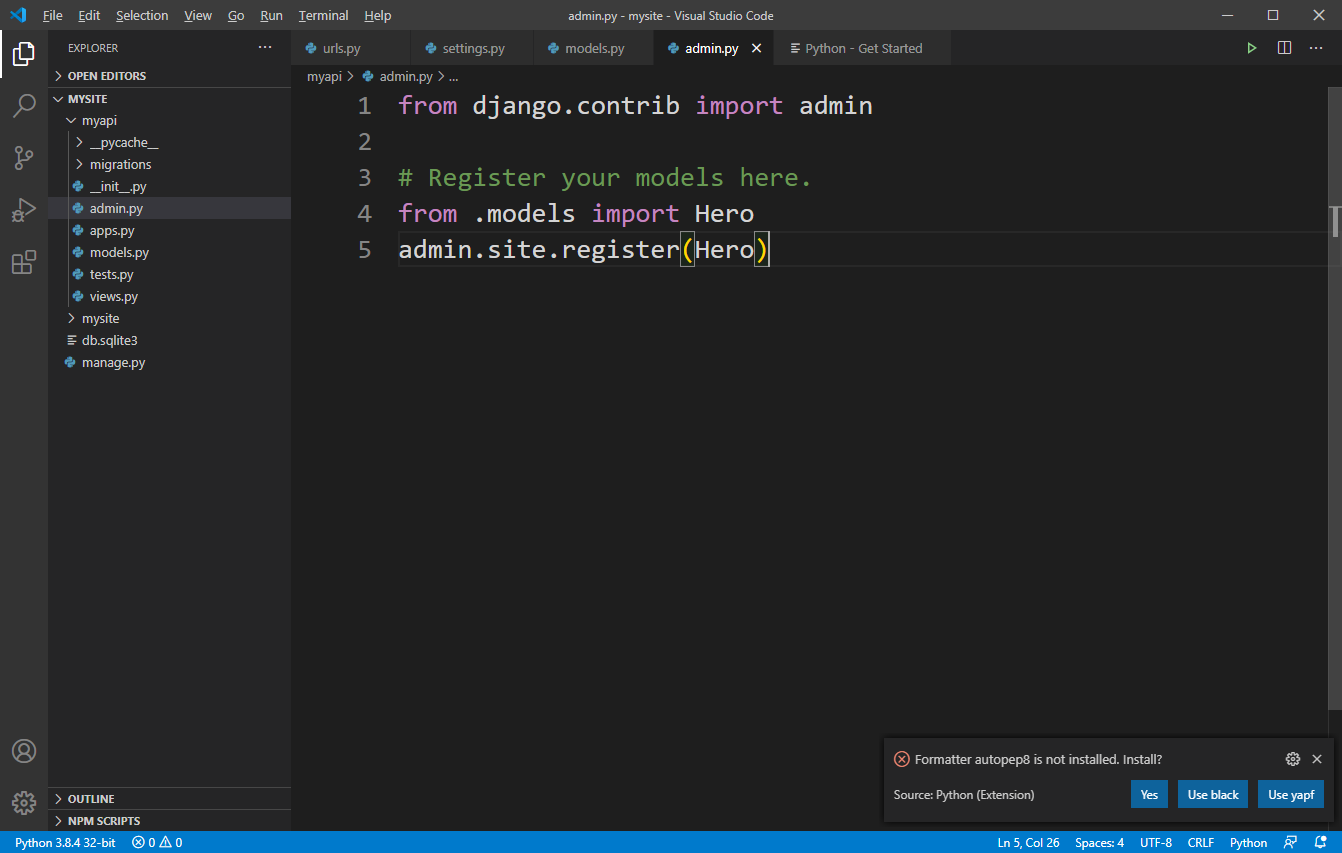1342x853 pixels.
Task: Select Python 3.8.4 32-bit interpreter
Action: coord(65,842)
